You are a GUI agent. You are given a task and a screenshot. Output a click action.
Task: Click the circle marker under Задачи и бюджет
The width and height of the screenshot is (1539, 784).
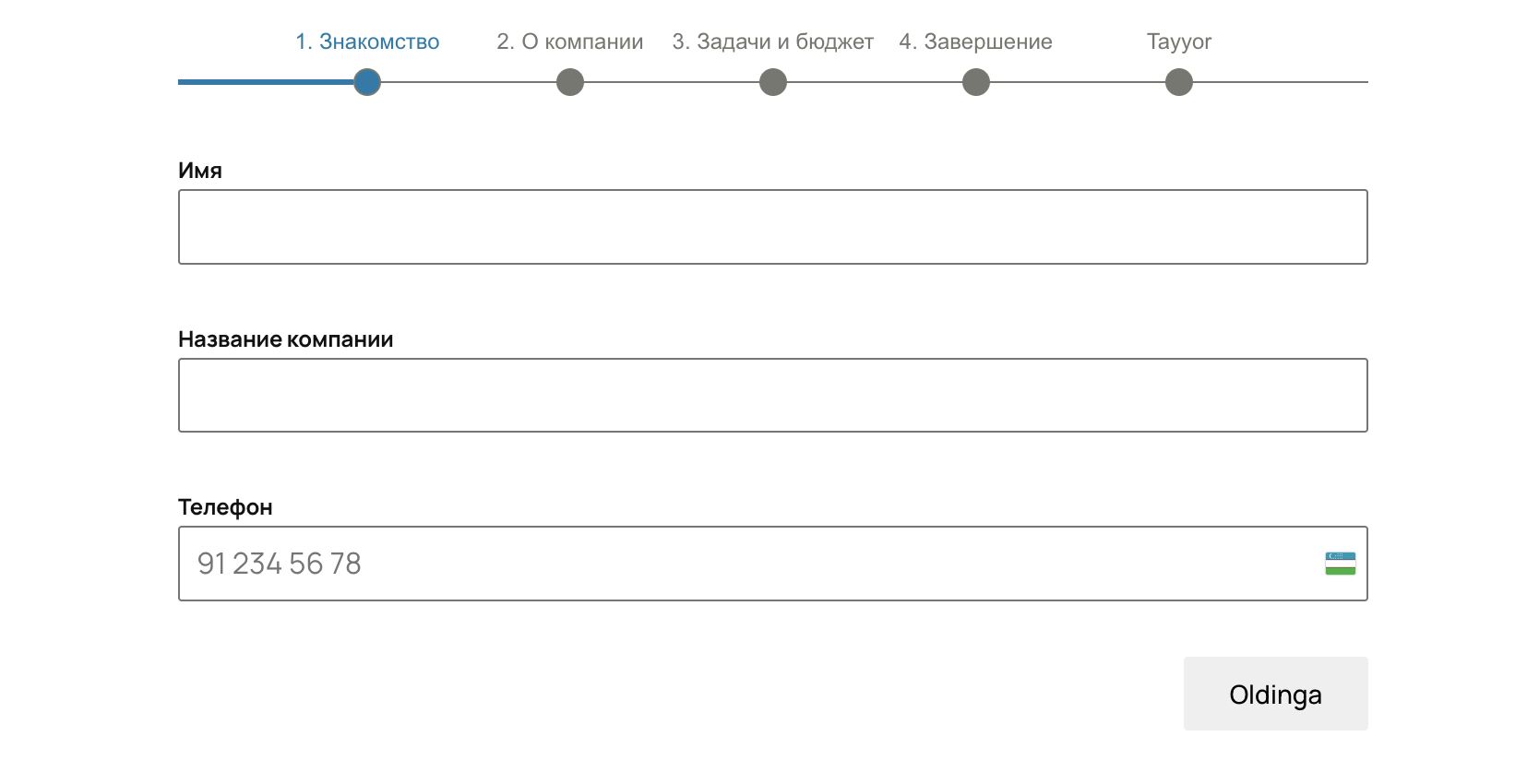pyautogui.click(x=773, y=82)
